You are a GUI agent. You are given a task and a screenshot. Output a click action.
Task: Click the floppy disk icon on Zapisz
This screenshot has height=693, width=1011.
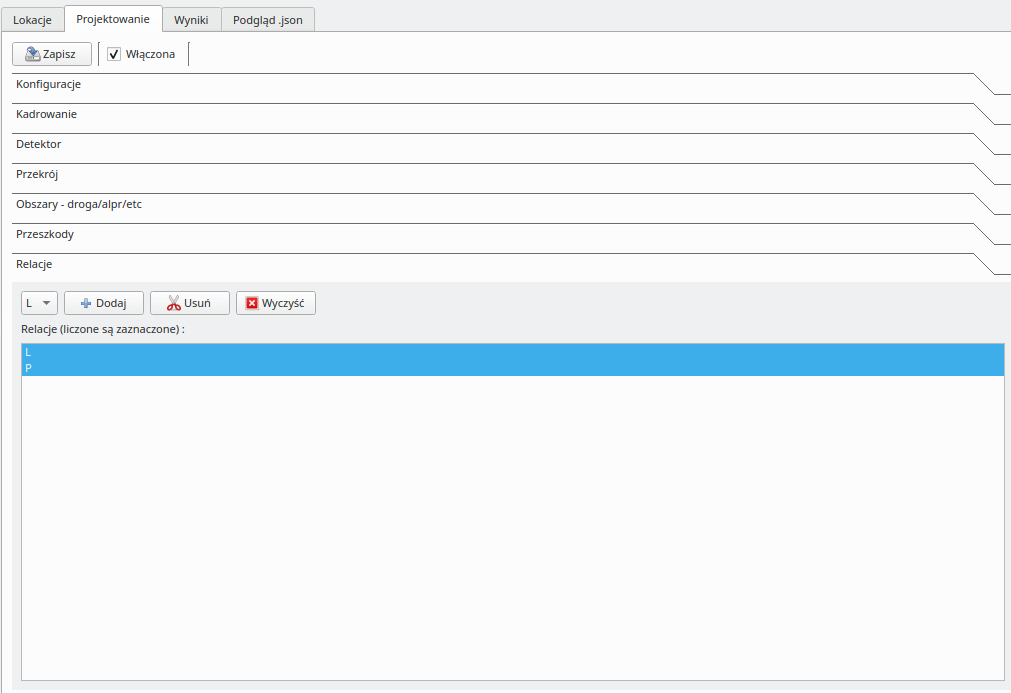click(32, 54)
